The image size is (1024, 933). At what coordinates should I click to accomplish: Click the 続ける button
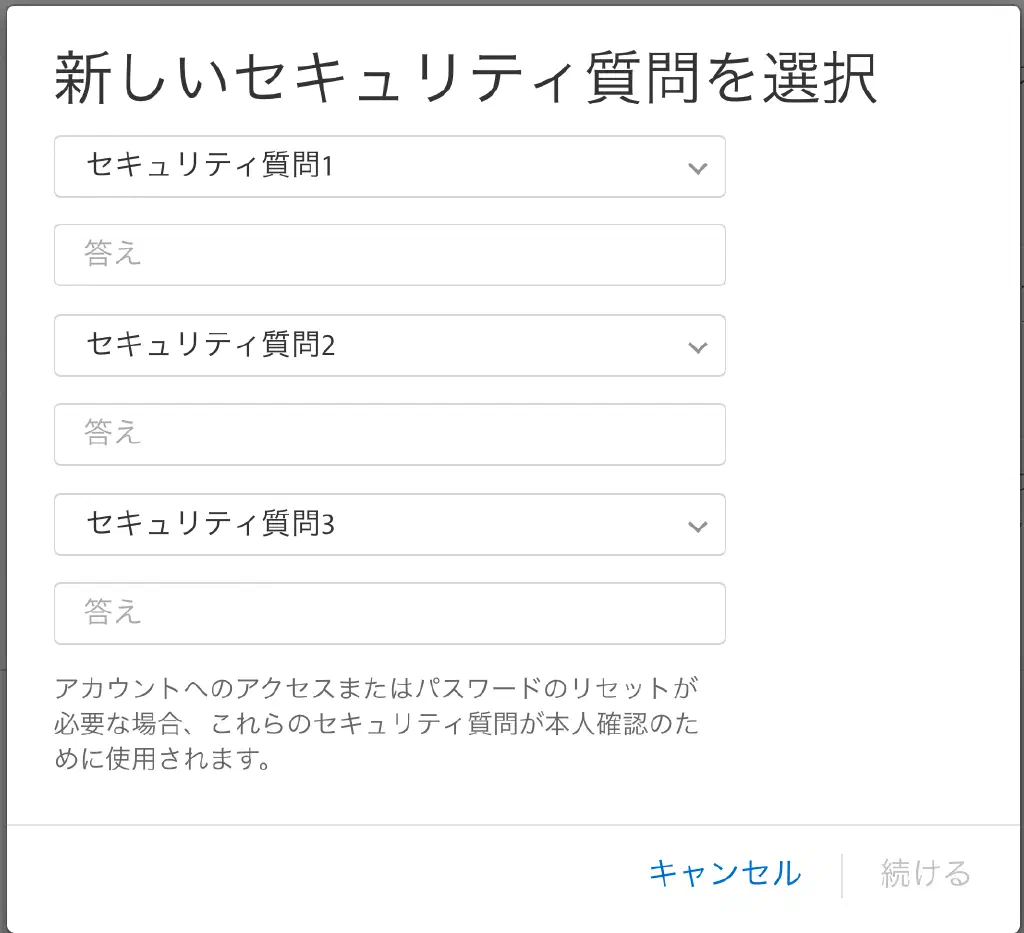[925, 874]
